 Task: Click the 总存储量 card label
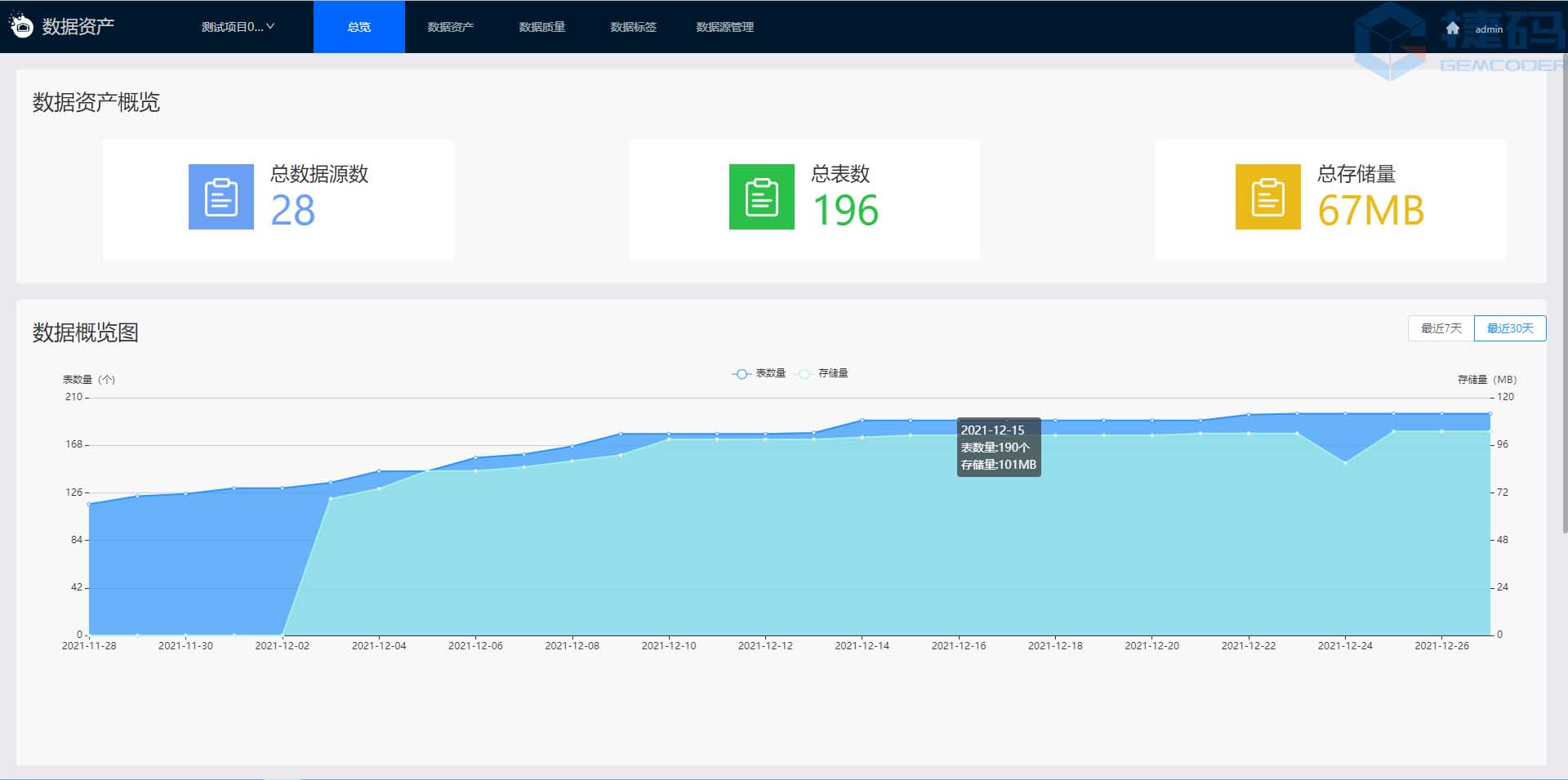1356,174
